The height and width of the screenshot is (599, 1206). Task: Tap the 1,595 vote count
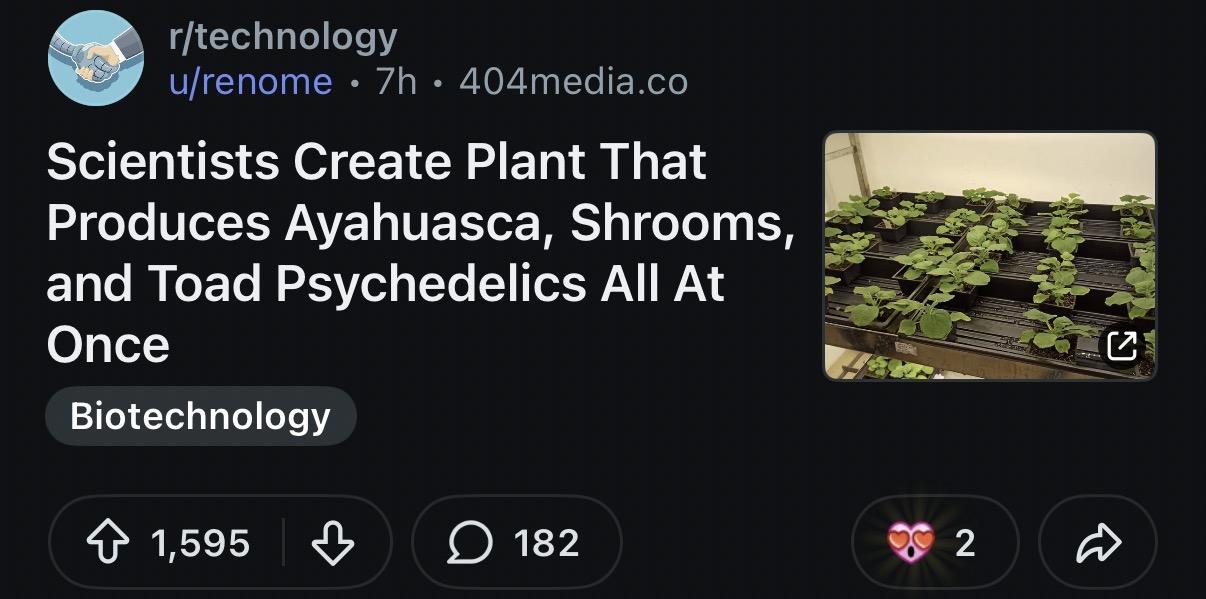(200, 543)
